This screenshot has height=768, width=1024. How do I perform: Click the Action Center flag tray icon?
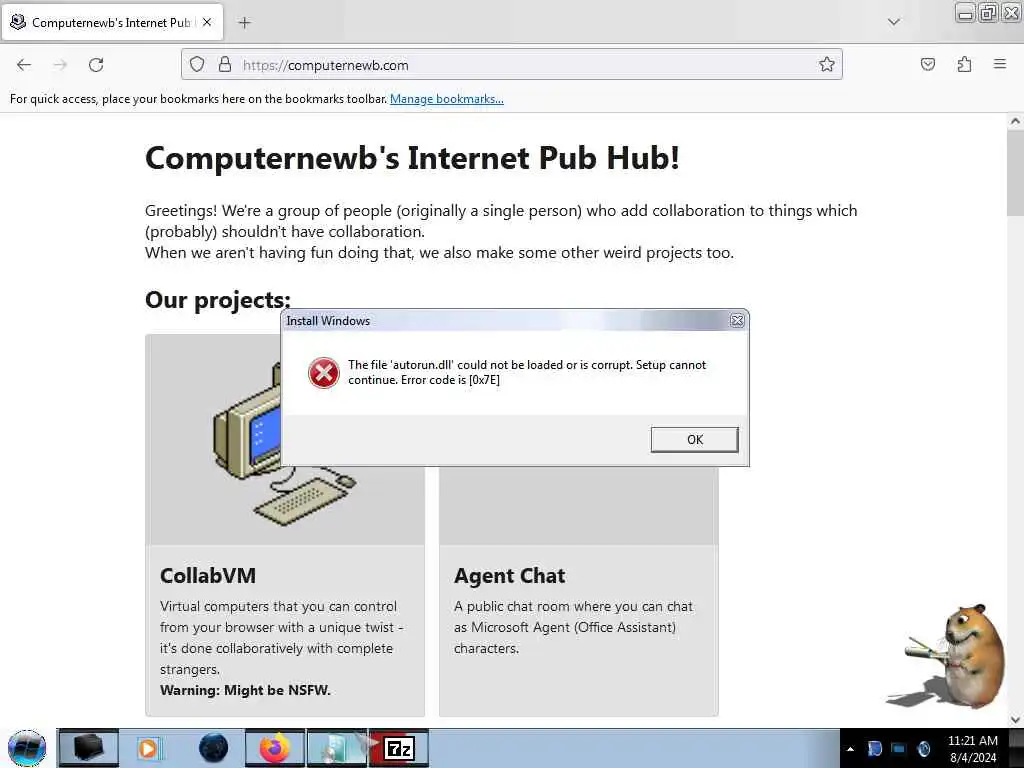(874, 749)
